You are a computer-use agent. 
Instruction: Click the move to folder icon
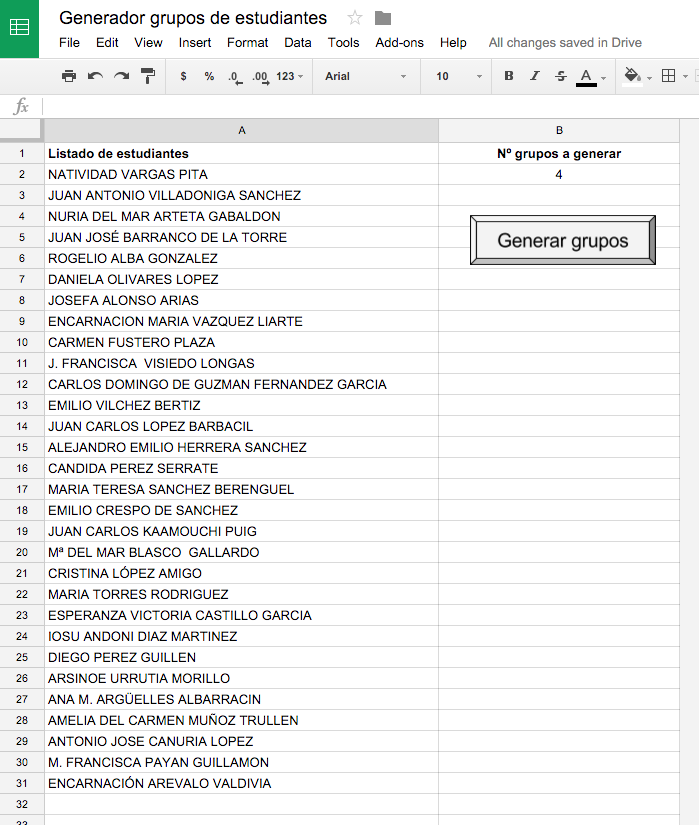382,18
